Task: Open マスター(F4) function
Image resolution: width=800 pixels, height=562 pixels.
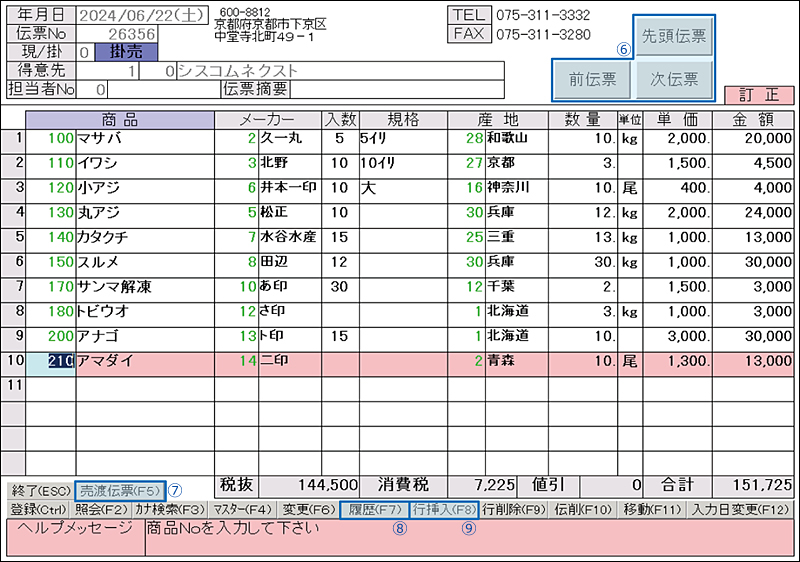Action: 242,509
